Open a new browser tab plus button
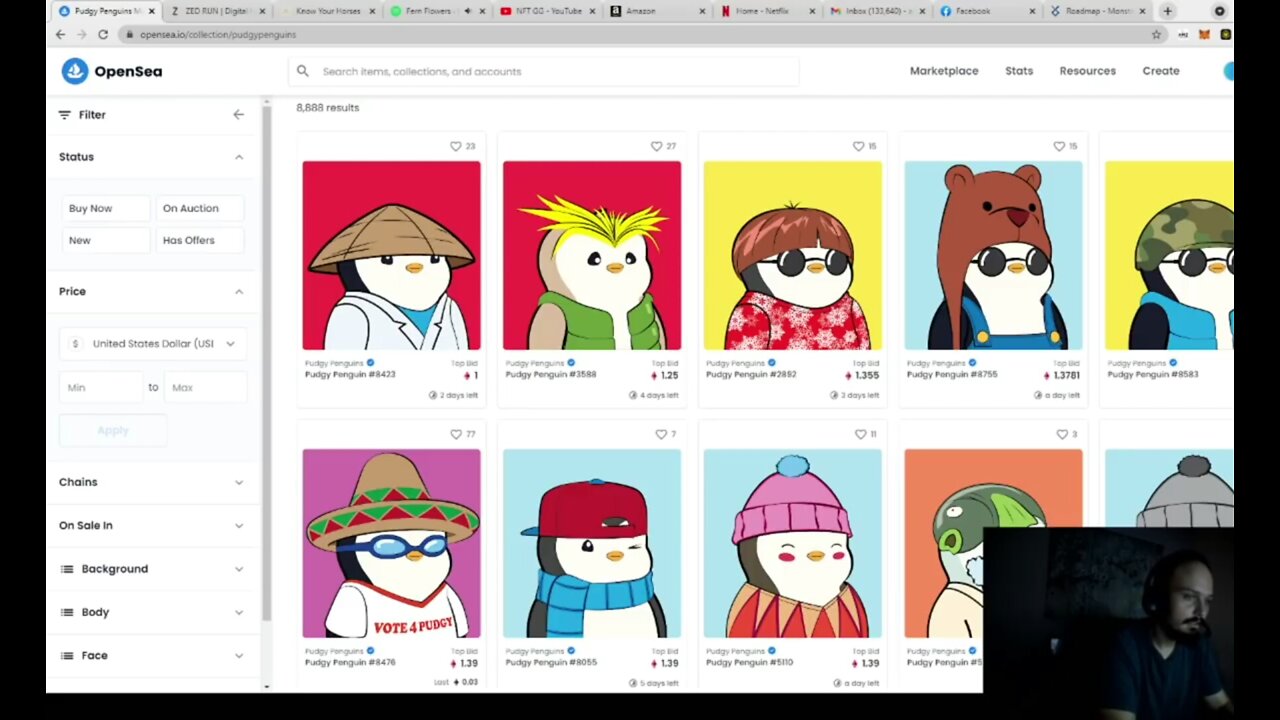Viewport: 1280px width, 720px height. [1167, 11]
